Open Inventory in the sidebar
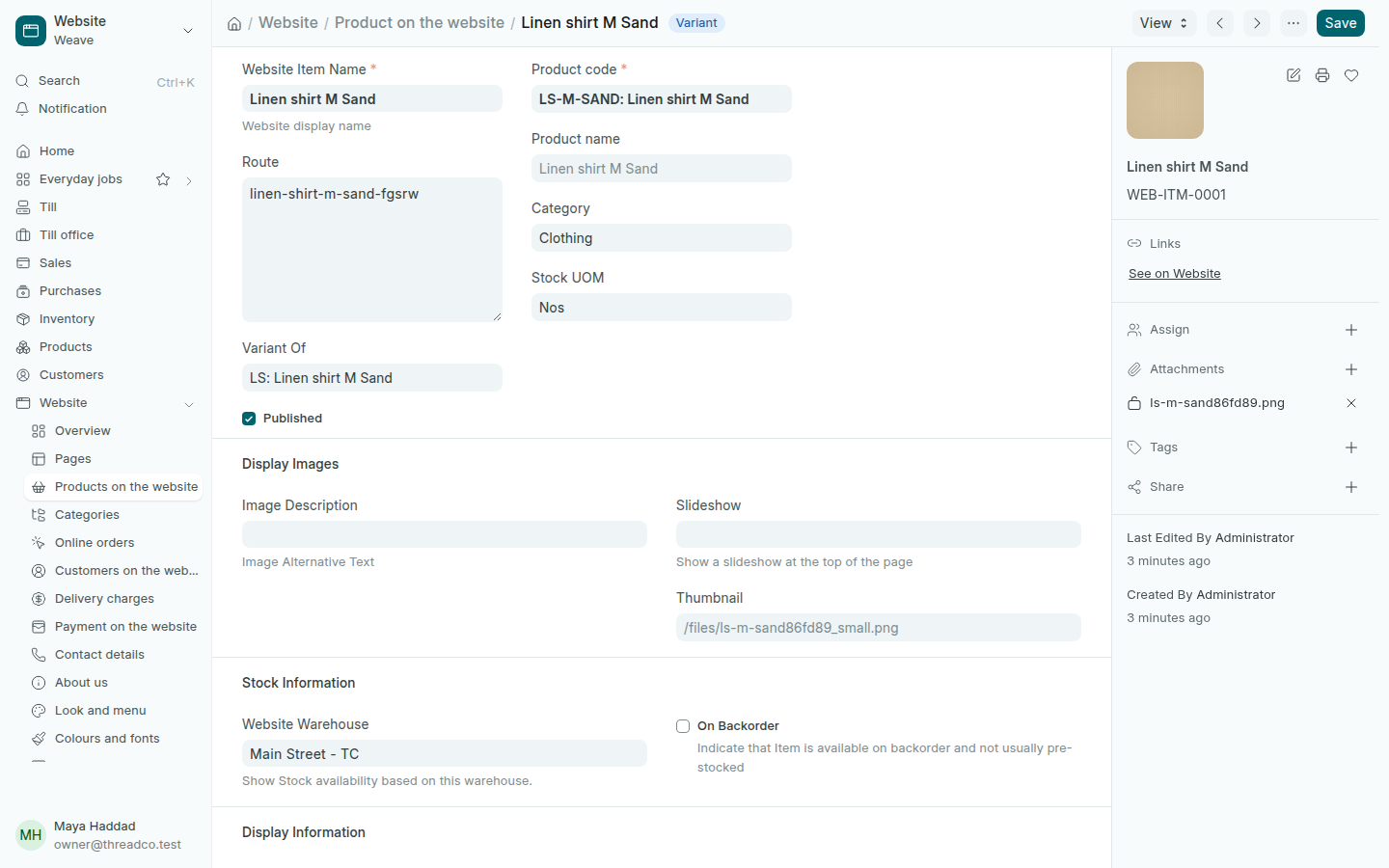This screenshot has height=868, width=1389. (x=106, y=319)
